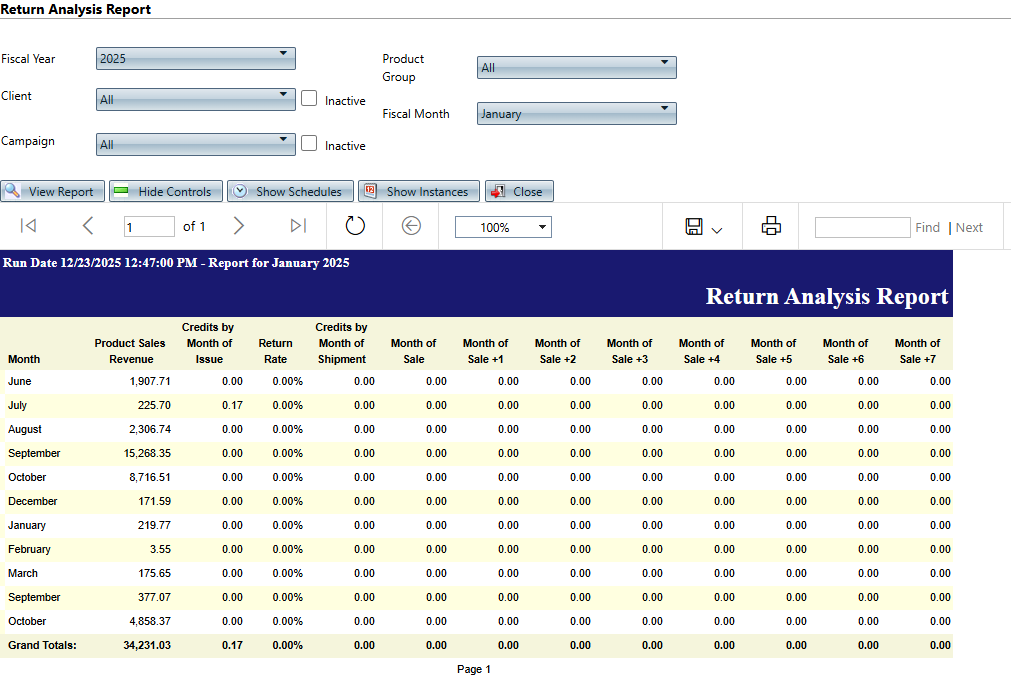
Task: Click the View Report button
Action: coord(51,191)
